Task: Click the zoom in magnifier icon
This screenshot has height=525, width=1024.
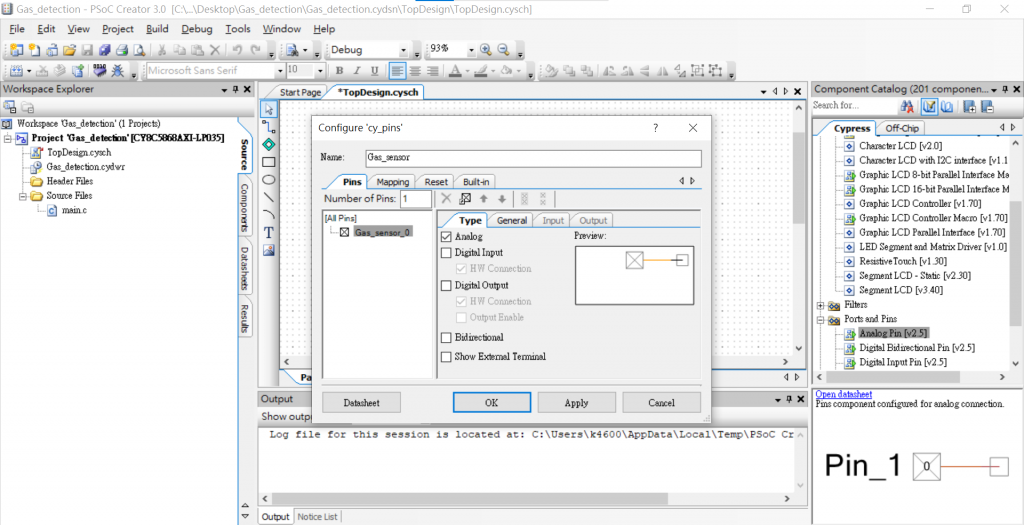Action: [486, 50]
